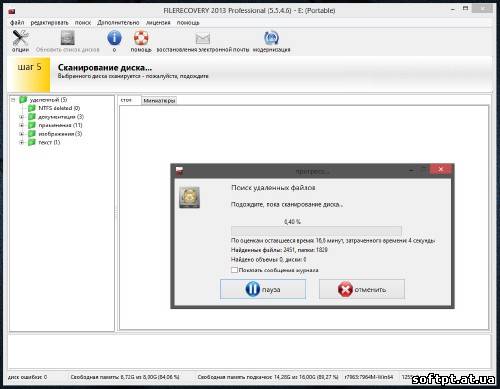
Task: Switch to the Миниатюры tab
Action: (159, 101)
